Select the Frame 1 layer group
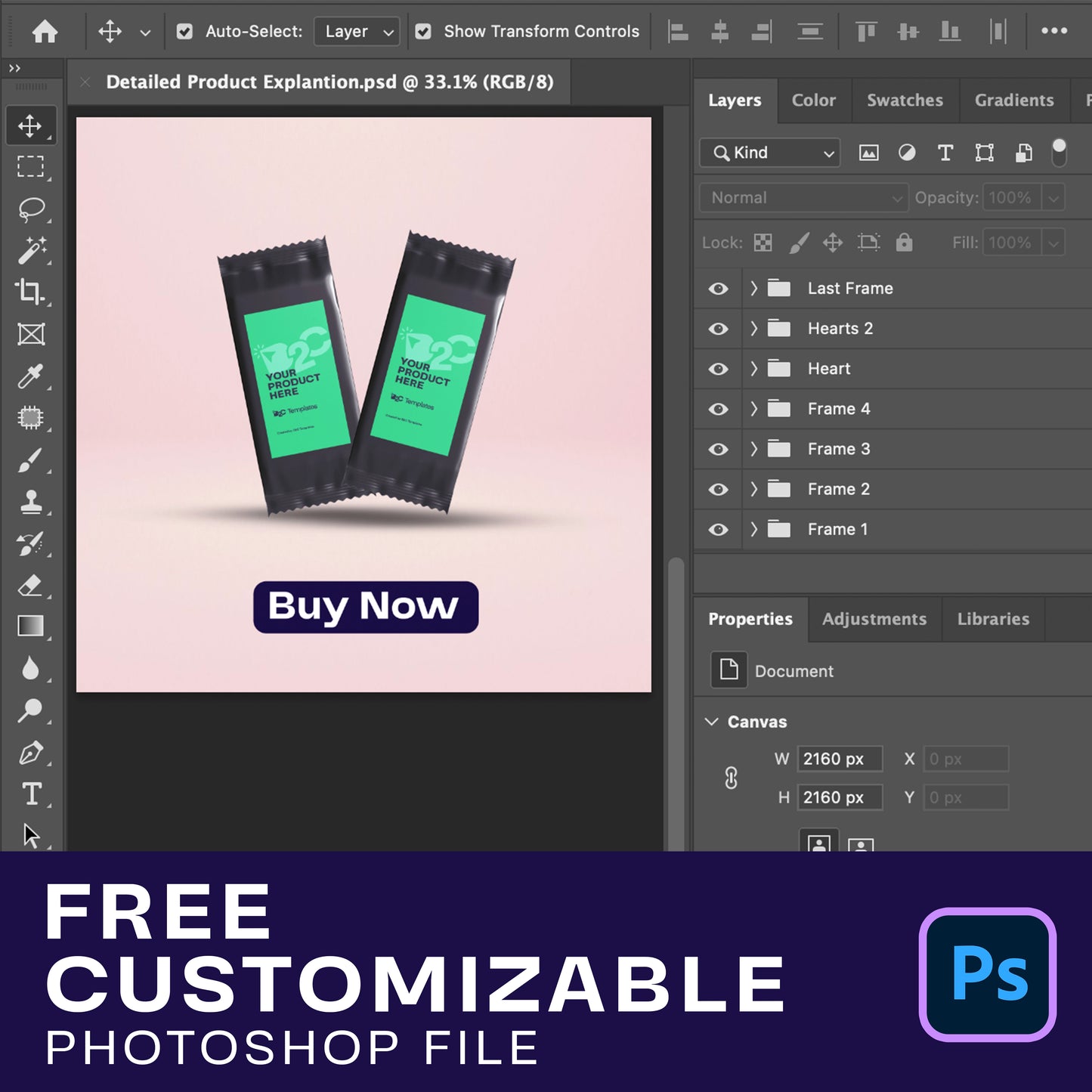This screenshot has height=1092, width=1092. [x=837, y=530]
